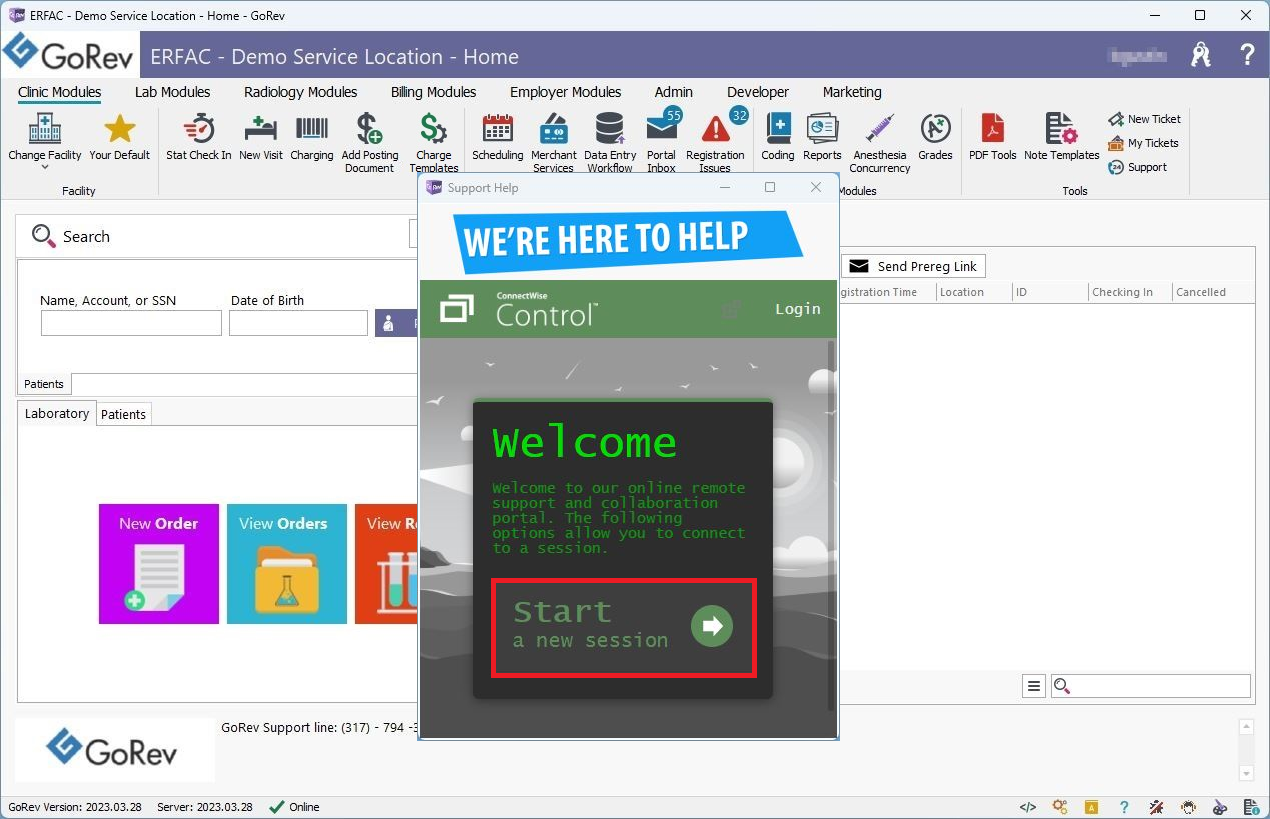This screenshot has width=1270, height=819.
Task: Open the Your Default star icon
Action: (119, 137)
